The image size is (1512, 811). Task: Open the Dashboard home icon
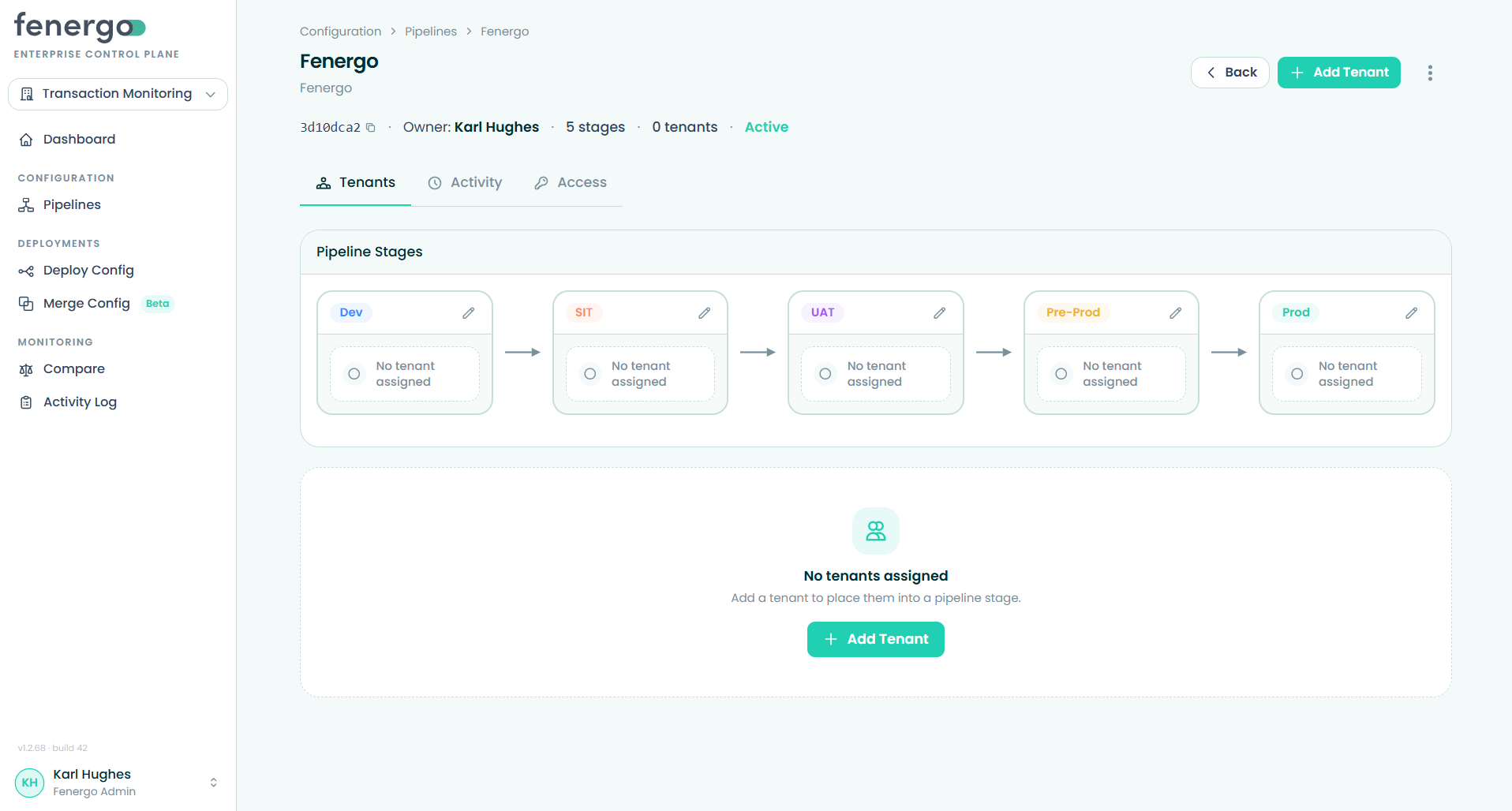click(x=26, y=140)
